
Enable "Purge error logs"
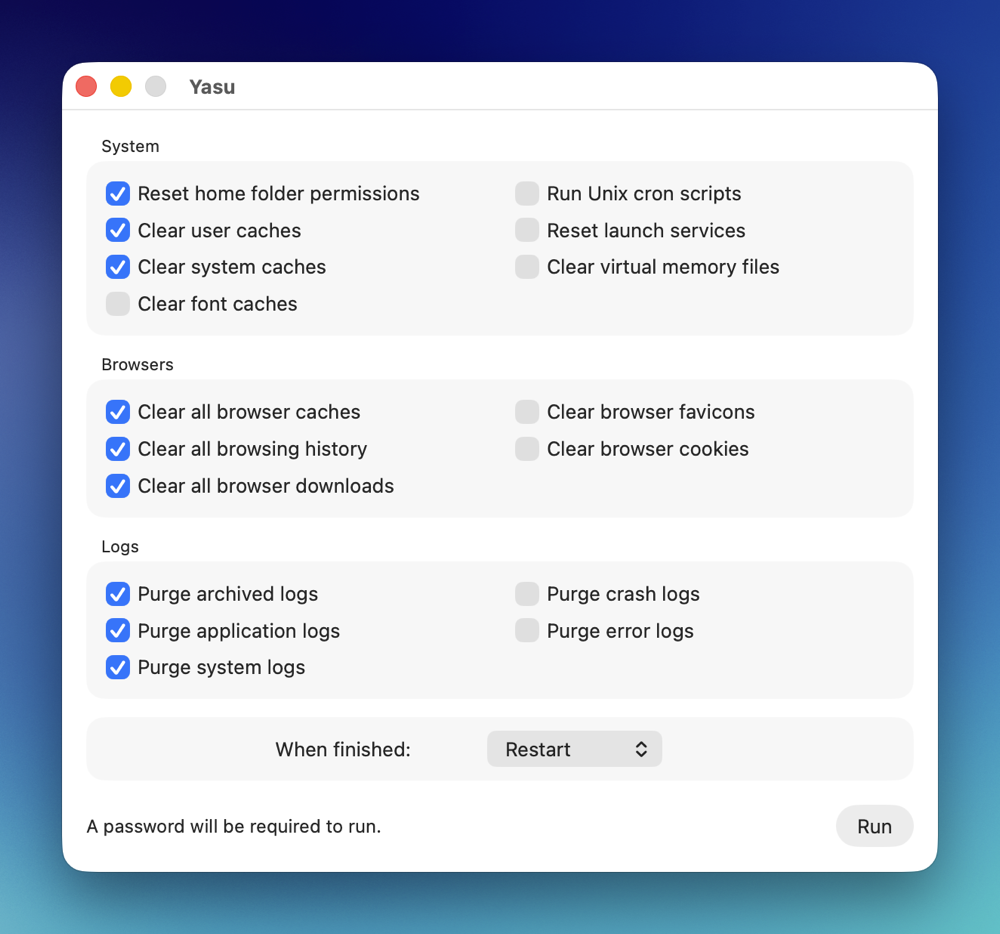click(526, 630)
